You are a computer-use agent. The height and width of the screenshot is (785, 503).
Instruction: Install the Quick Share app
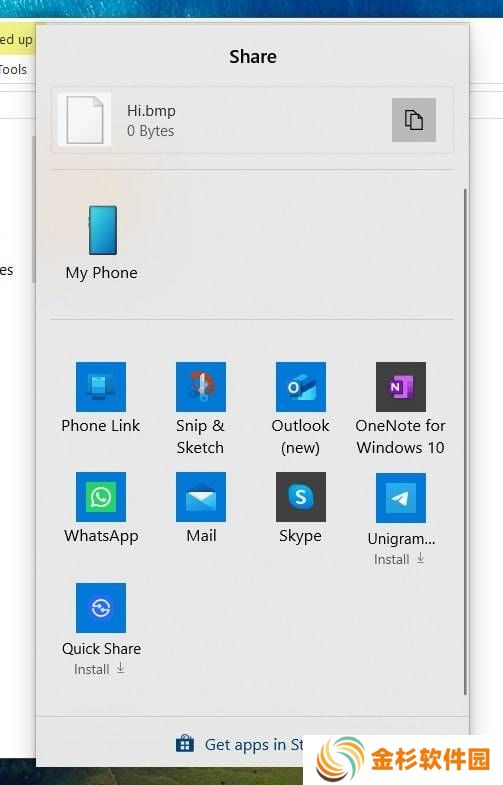coord(99,669)
